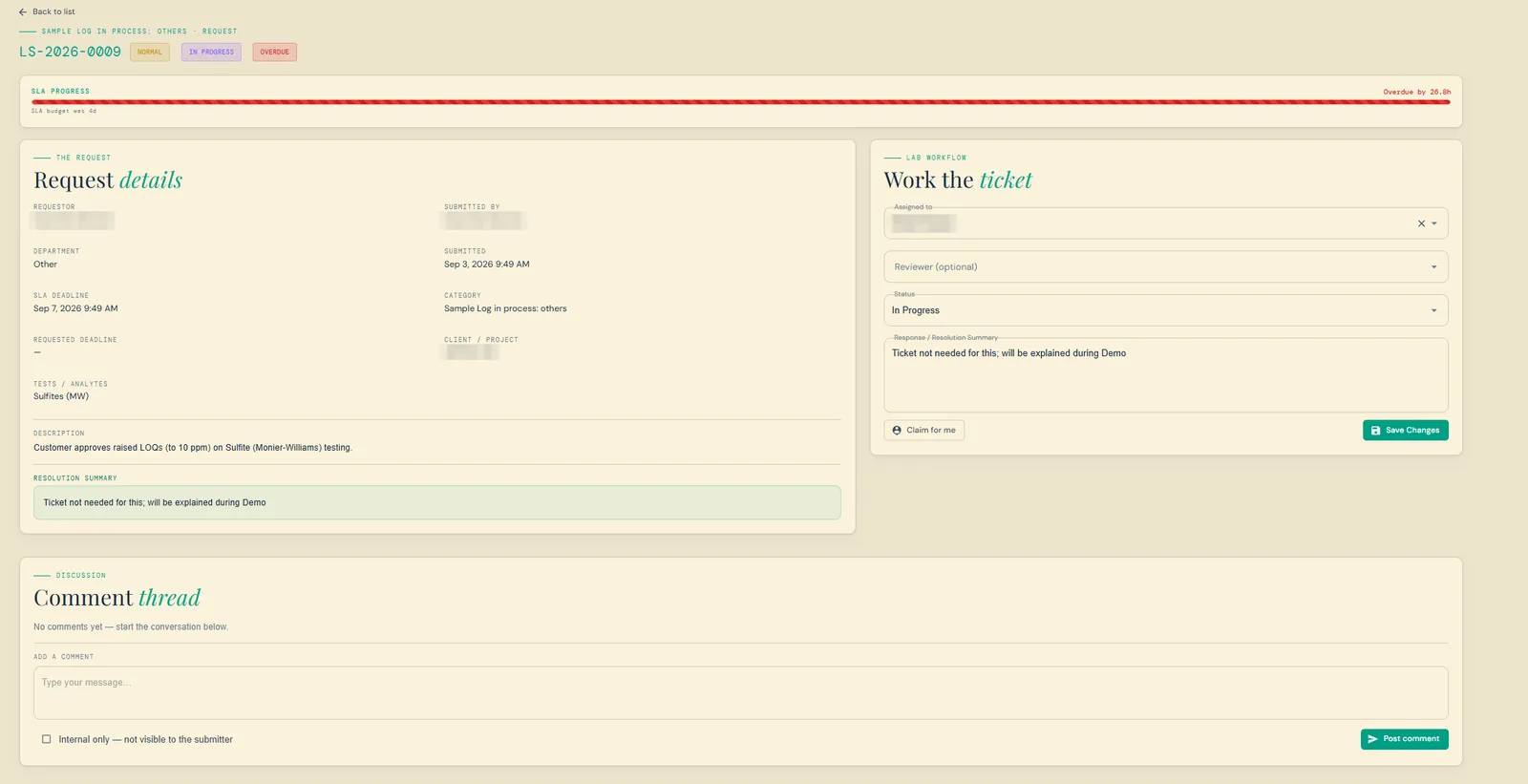The width and height of the screenshot is (1528, 784).
Task: Click the Overdue by 26.8h text
Action: [1416, 92]
